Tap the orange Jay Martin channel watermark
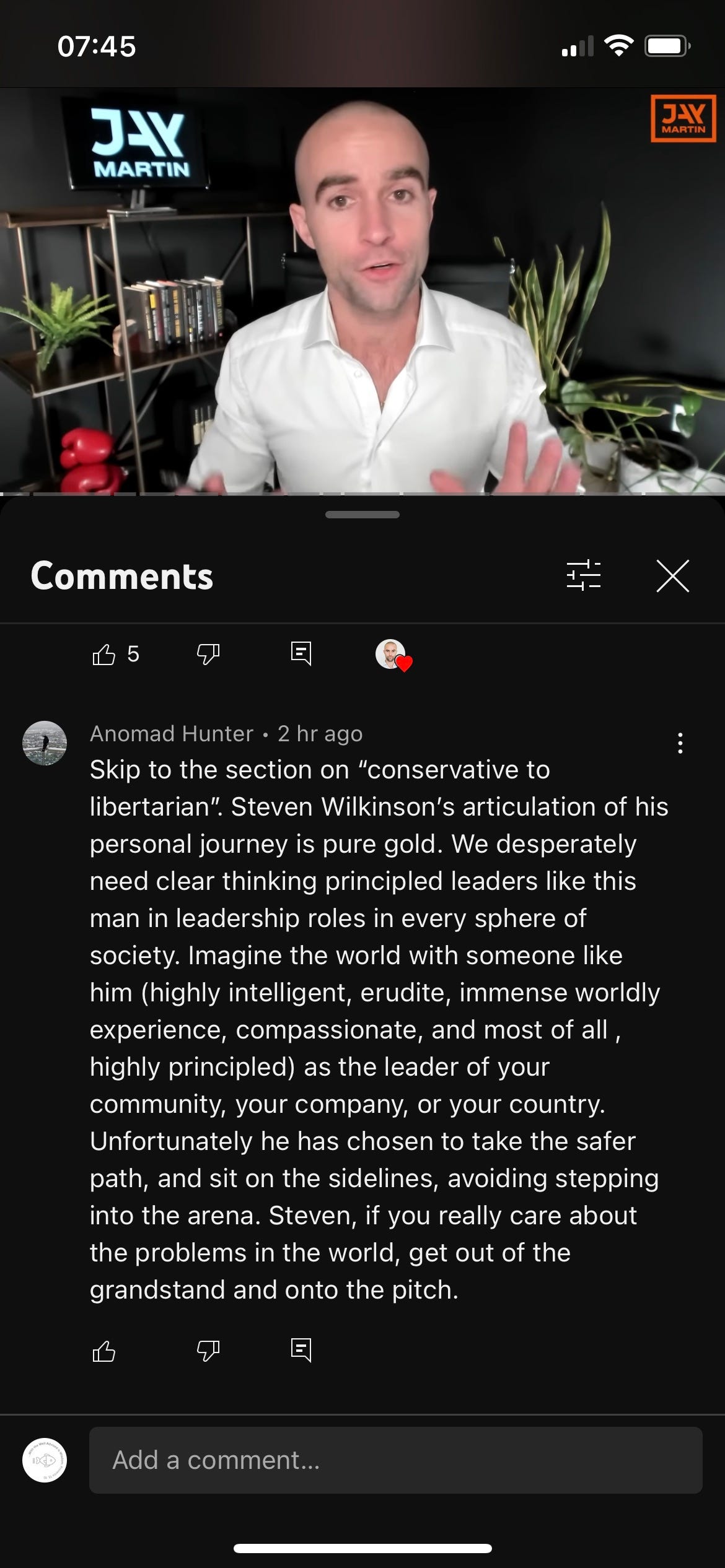Screen dimensions: 725x1568 tap(683, 118)
